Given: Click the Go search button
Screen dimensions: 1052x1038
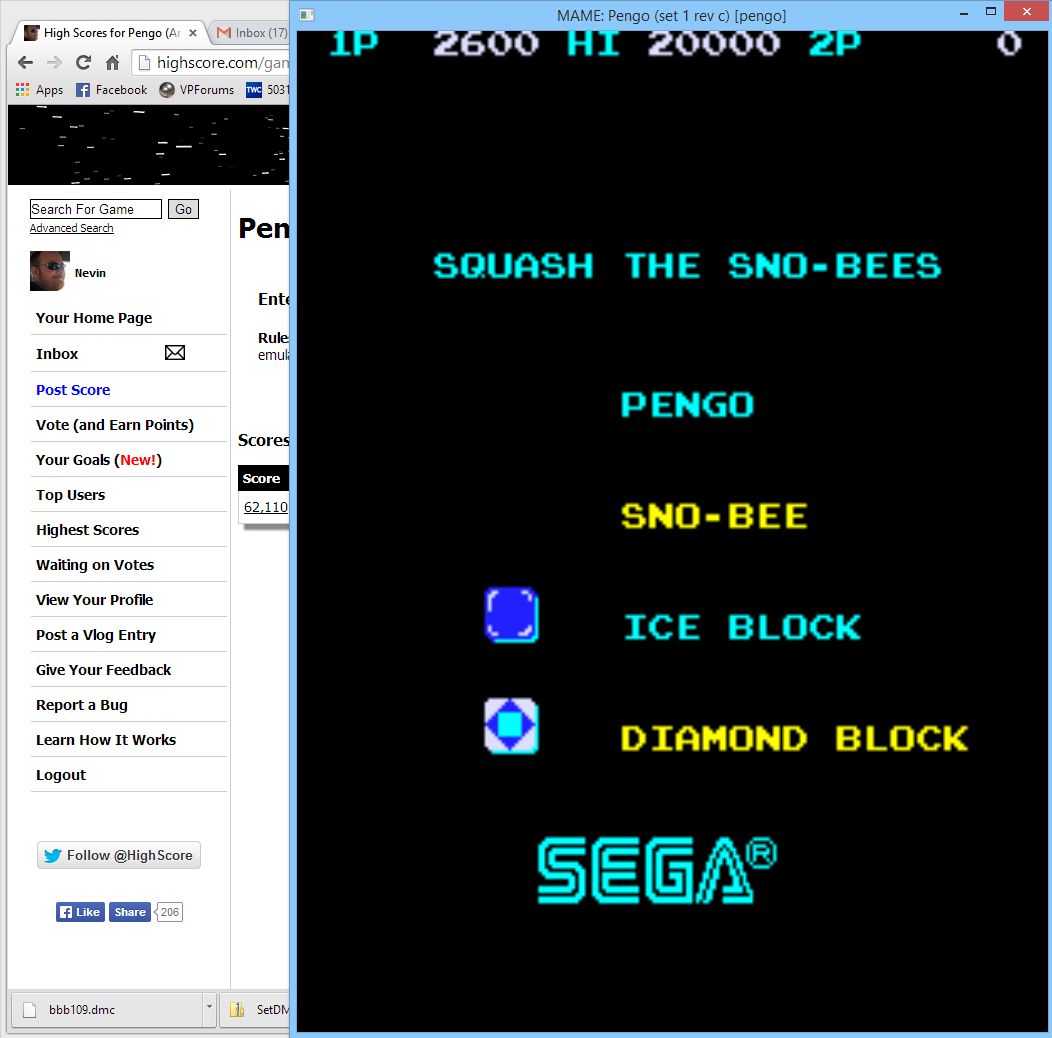Looking at the screenshot, I should pos(183,209).
